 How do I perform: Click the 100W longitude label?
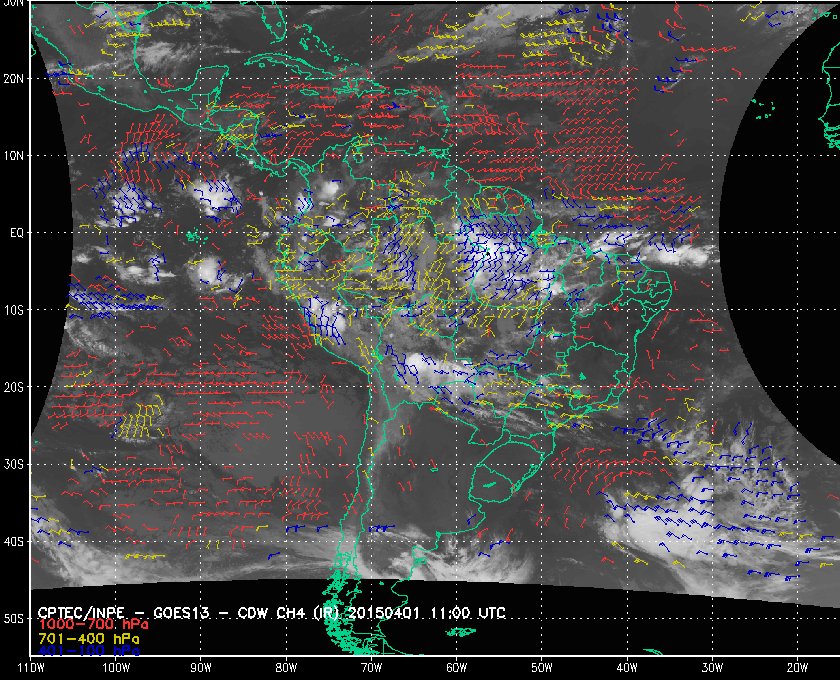click(116, 667)
